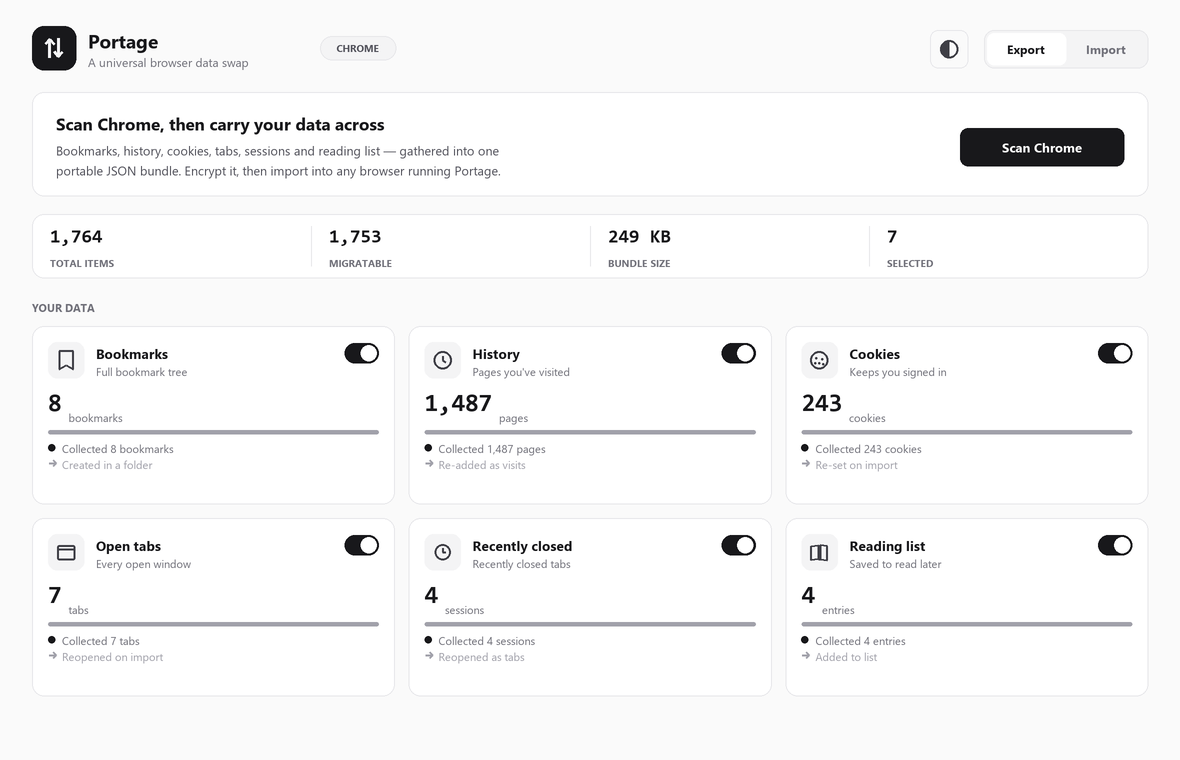The height and width of the screenshot is (760, 1180).
Task: Click 'Pages you've visited' subtitle
Action: pos(521,372)
